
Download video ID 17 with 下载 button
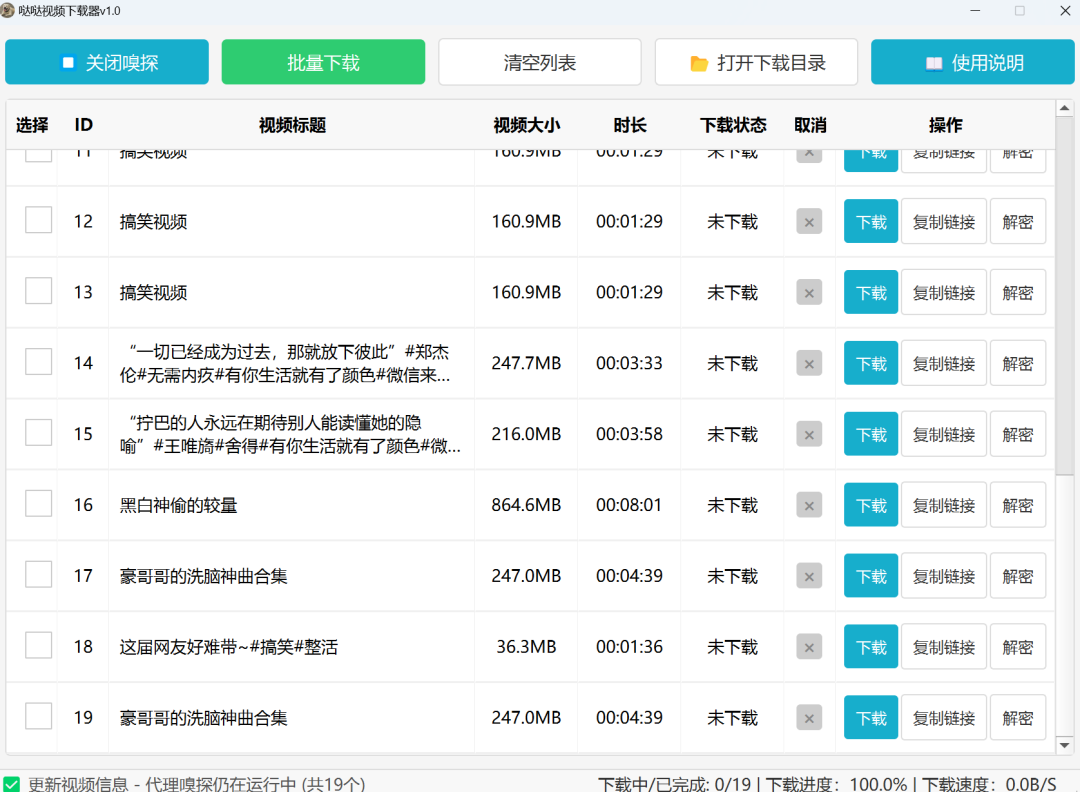pyautogui.click(x=871, y=577)
